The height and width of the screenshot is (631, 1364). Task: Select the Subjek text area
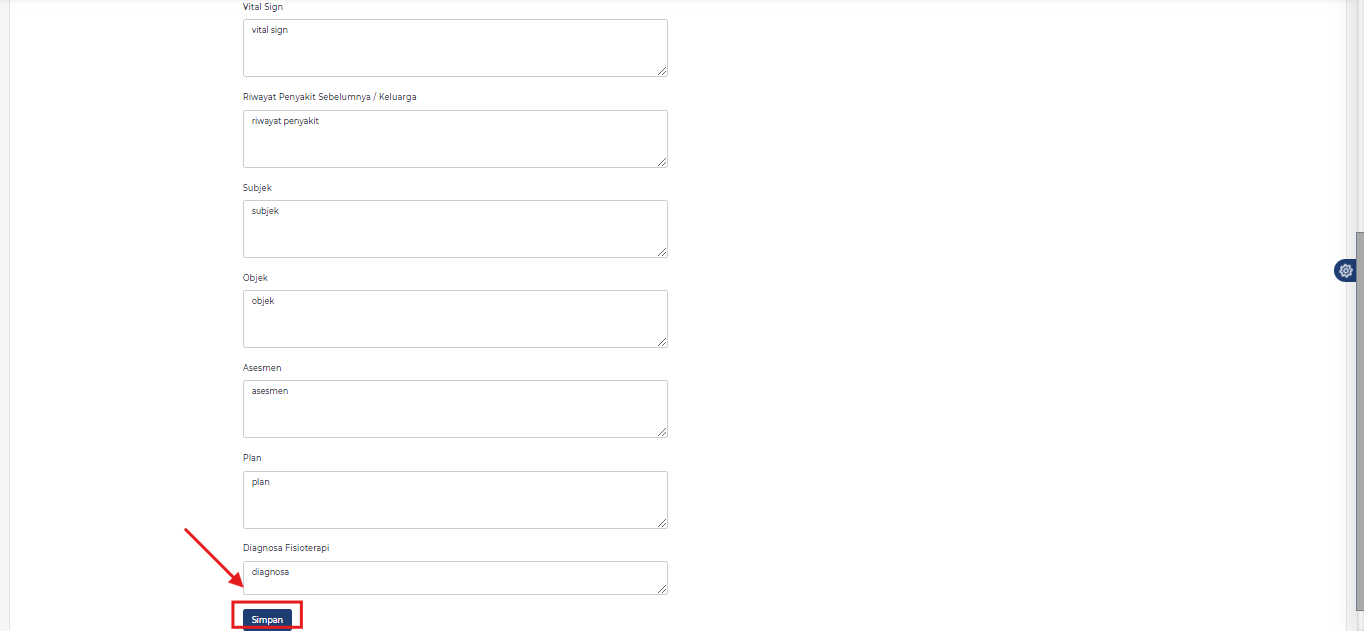[455, 228]
